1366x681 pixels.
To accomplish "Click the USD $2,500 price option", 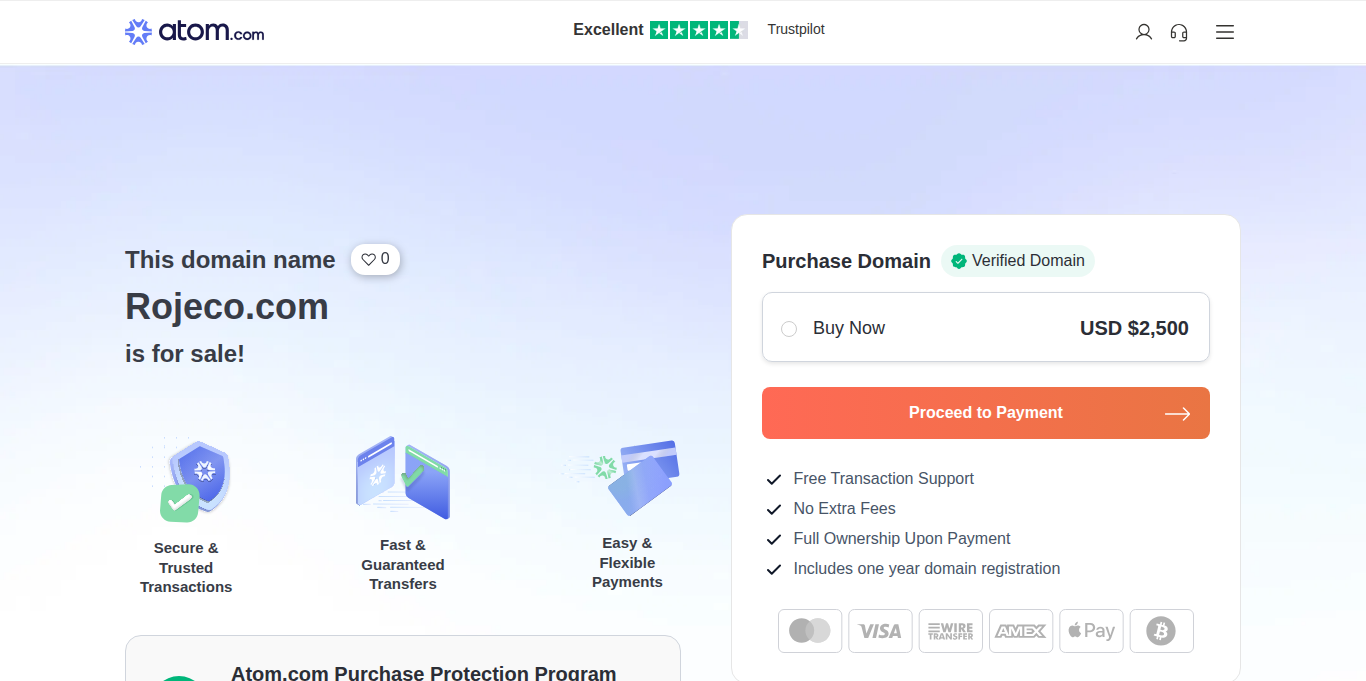I will click(1134, 328).
